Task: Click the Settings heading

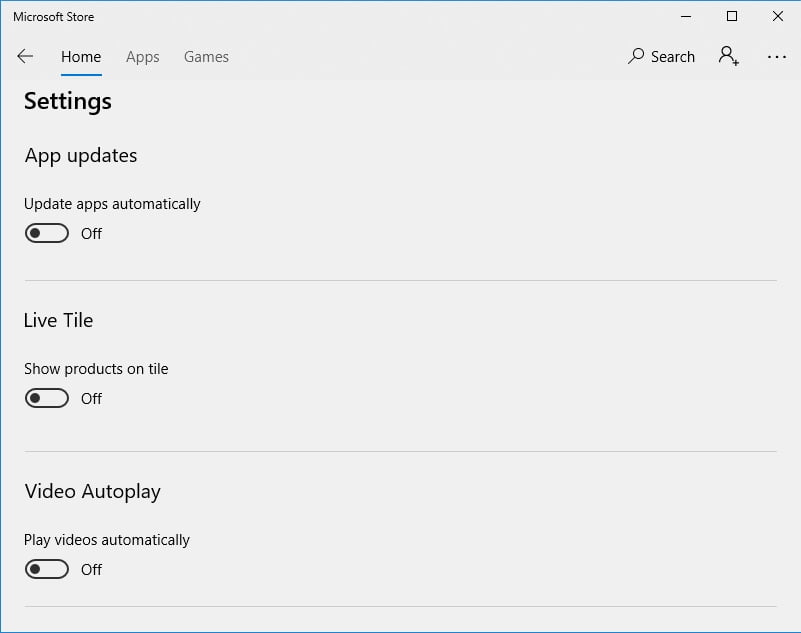Action: (67, 101)
